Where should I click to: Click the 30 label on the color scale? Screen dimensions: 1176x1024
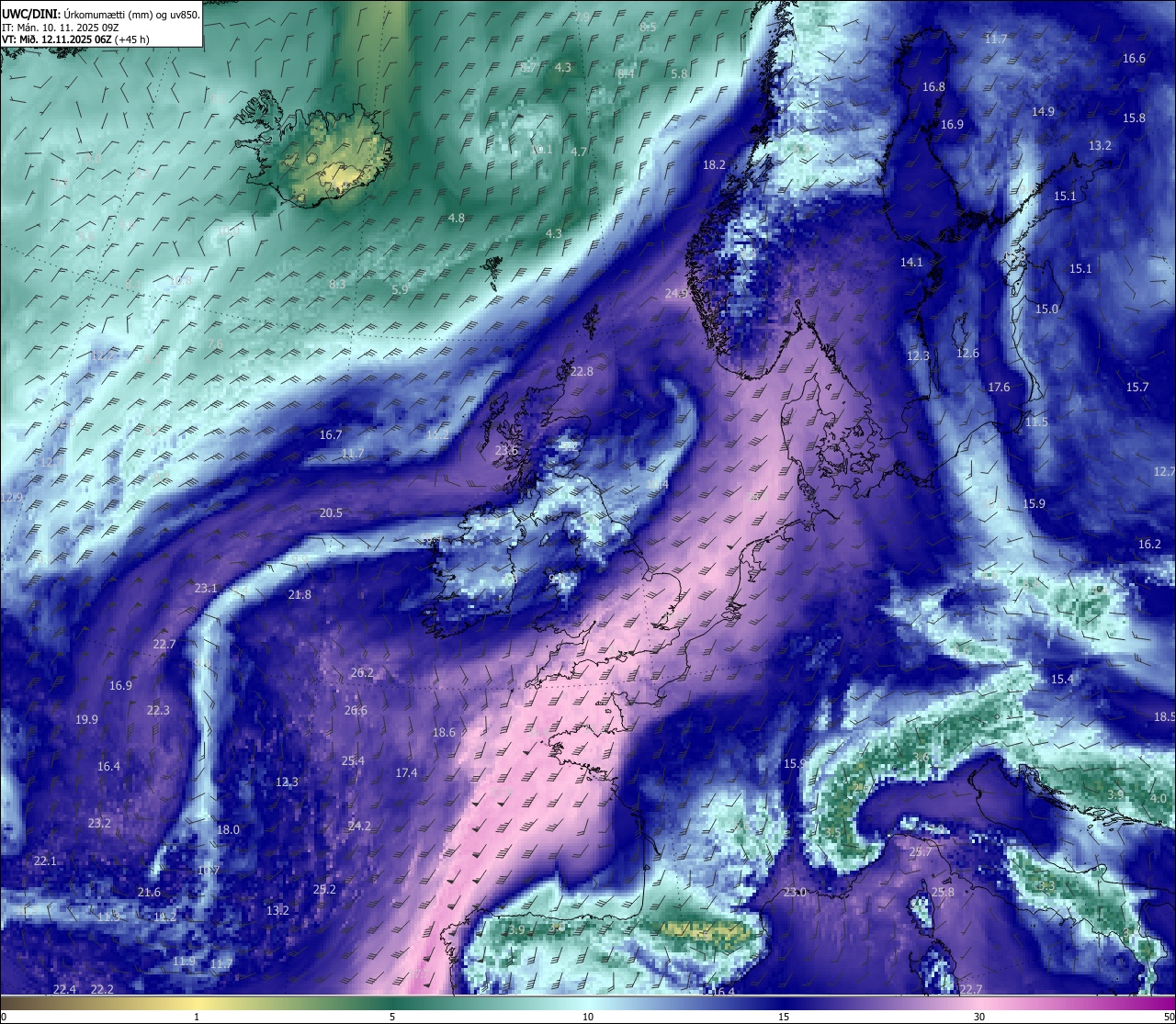979,1017
